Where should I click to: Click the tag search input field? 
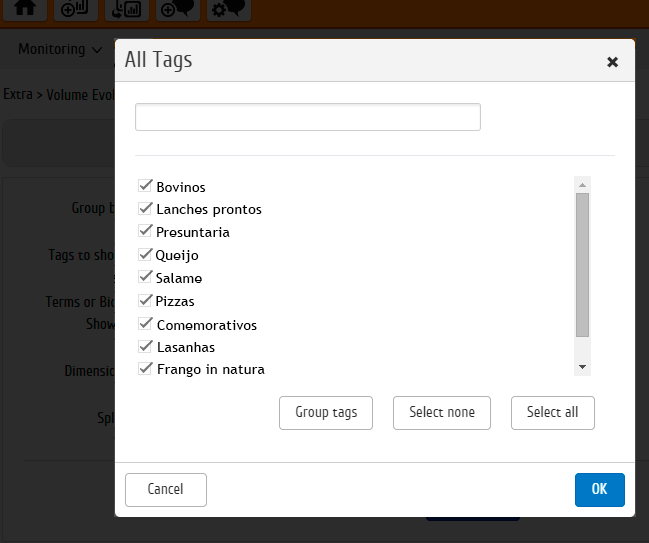pyautogui.click(x=307, y=117)
